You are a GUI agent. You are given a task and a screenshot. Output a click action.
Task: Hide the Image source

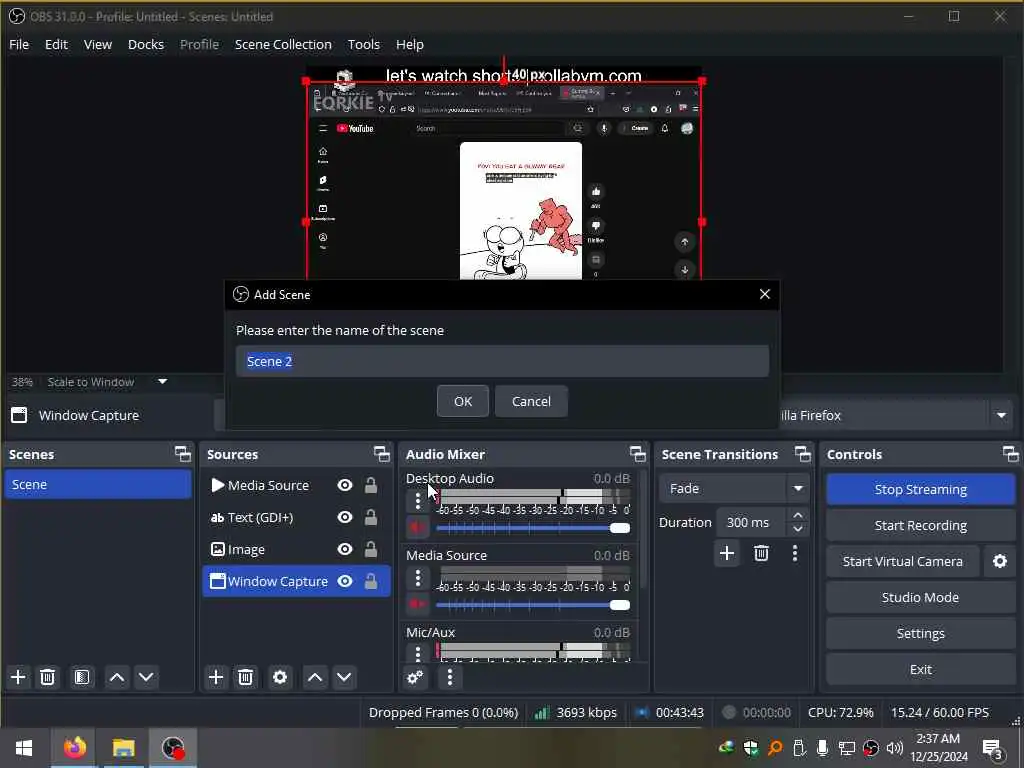tap(345, 549)
